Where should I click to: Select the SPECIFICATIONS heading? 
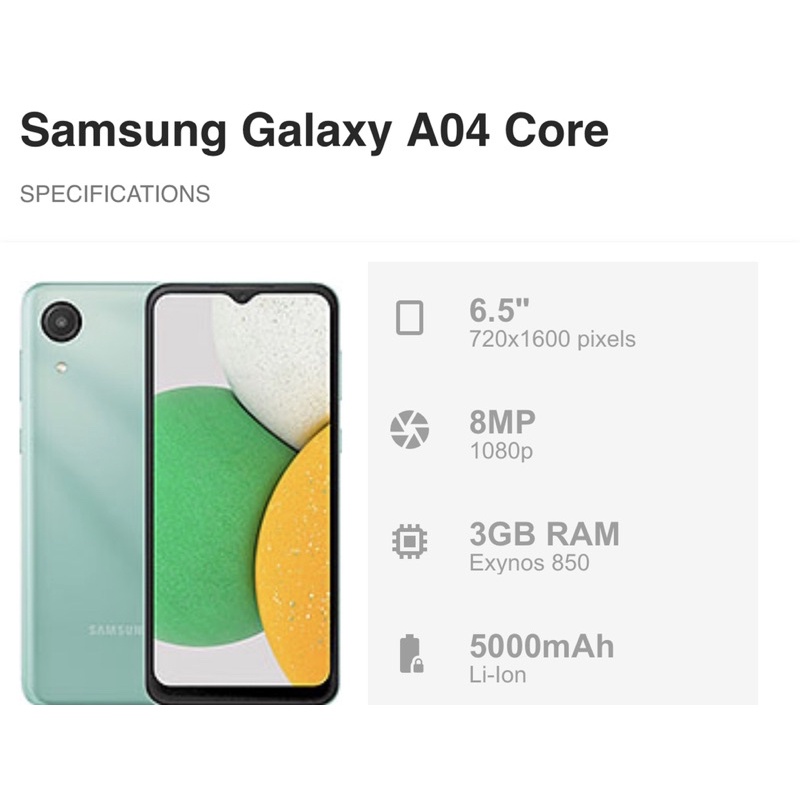[x=115, y=194]
